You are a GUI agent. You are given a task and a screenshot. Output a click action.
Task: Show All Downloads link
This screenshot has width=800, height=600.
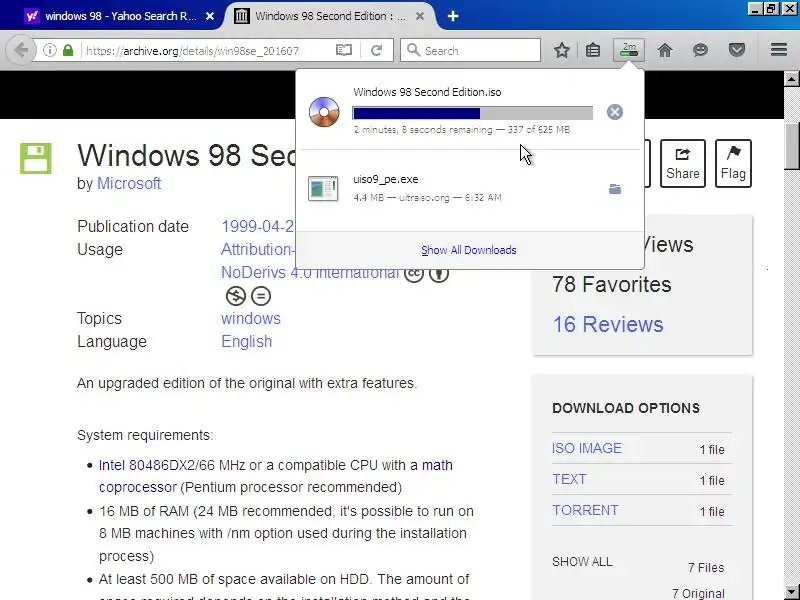pos(468,250)
